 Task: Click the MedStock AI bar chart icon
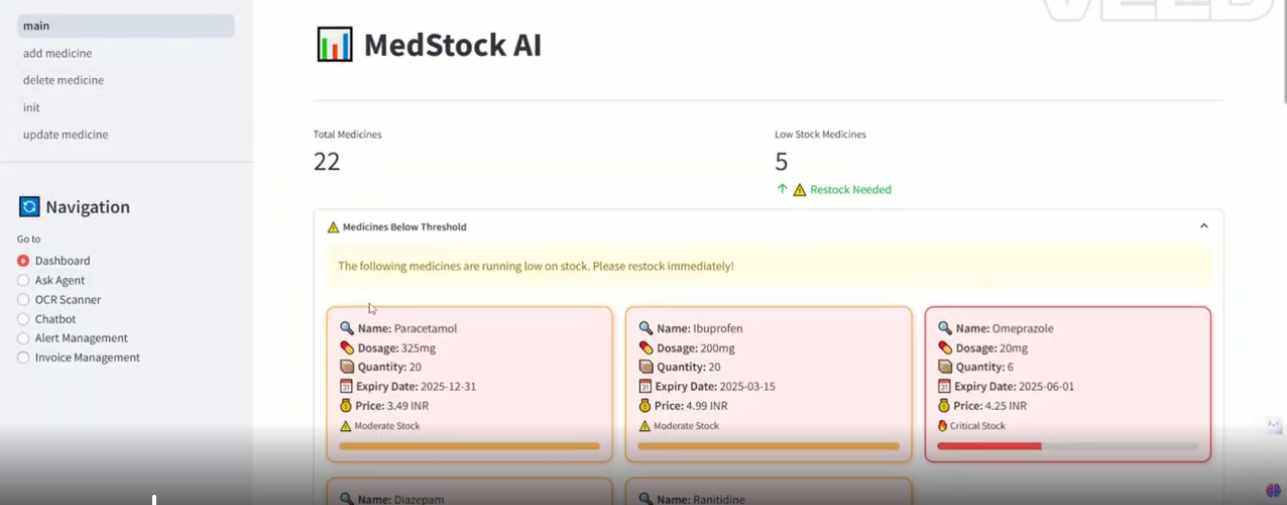pos(334,45)
